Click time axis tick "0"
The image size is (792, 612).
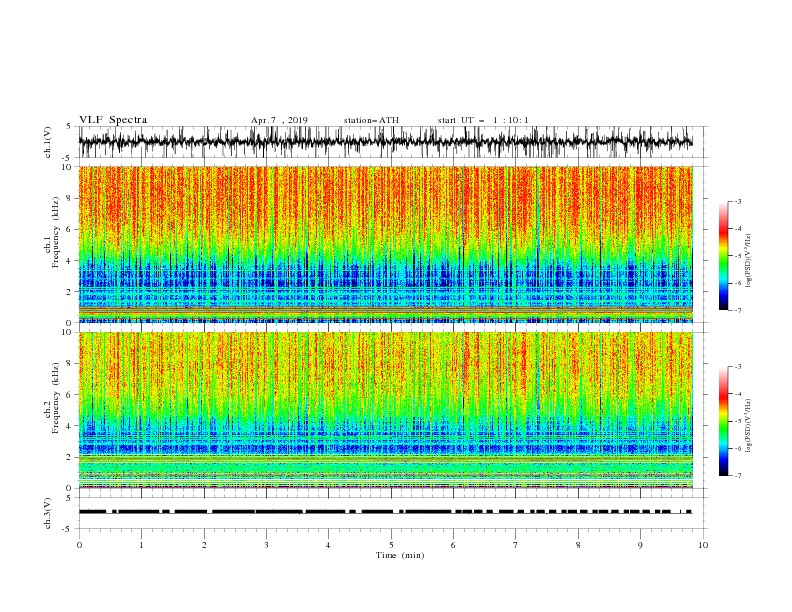point(79,545)
